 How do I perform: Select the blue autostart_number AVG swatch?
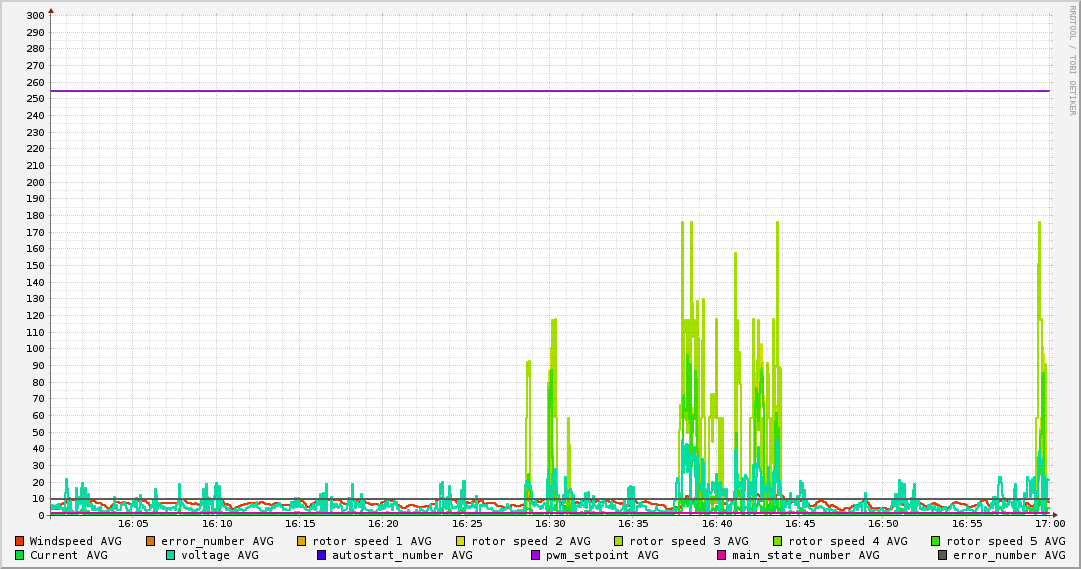321,555
